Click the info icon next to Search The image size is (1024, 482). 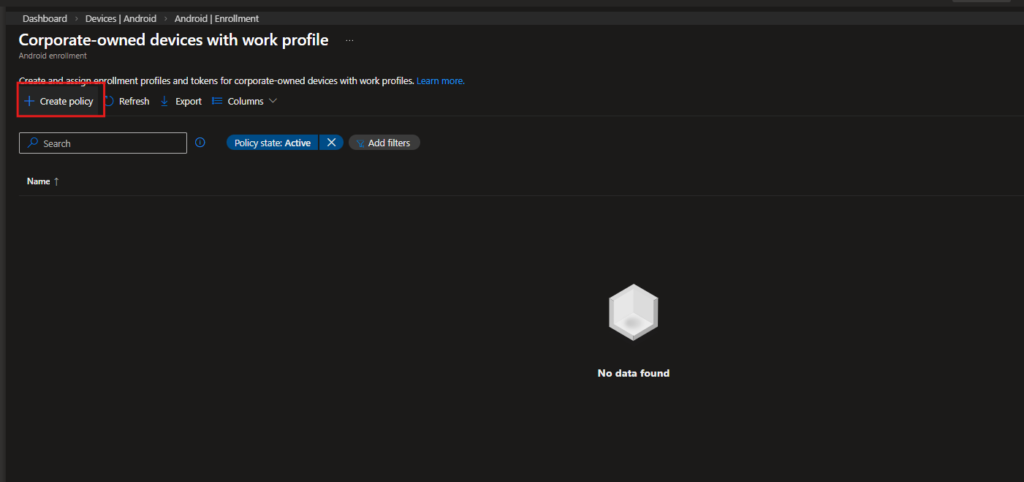pyautogui.click(x=200, y=143)
